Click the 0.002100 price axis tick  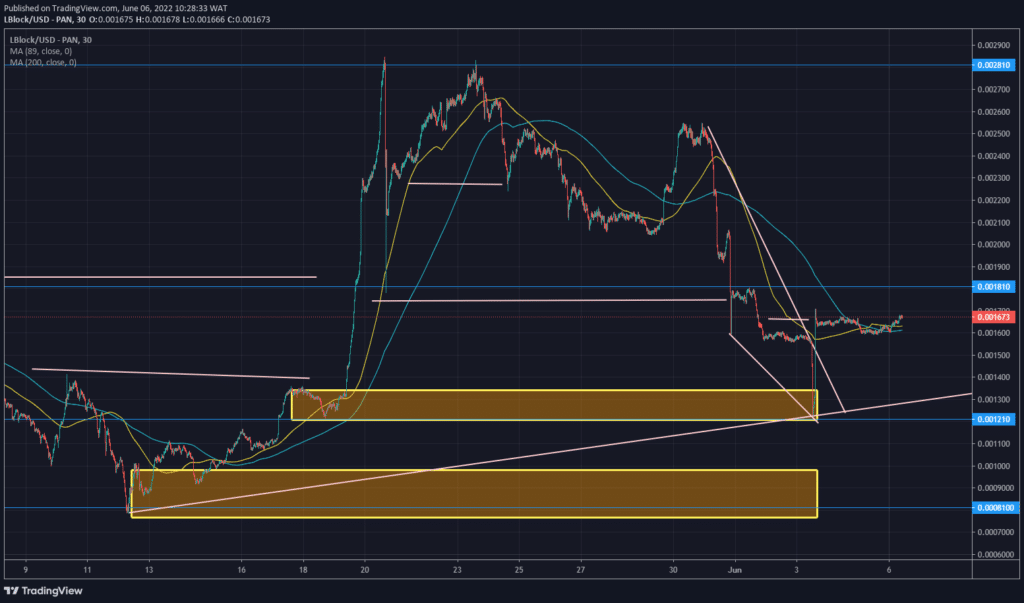coord(995,223)
